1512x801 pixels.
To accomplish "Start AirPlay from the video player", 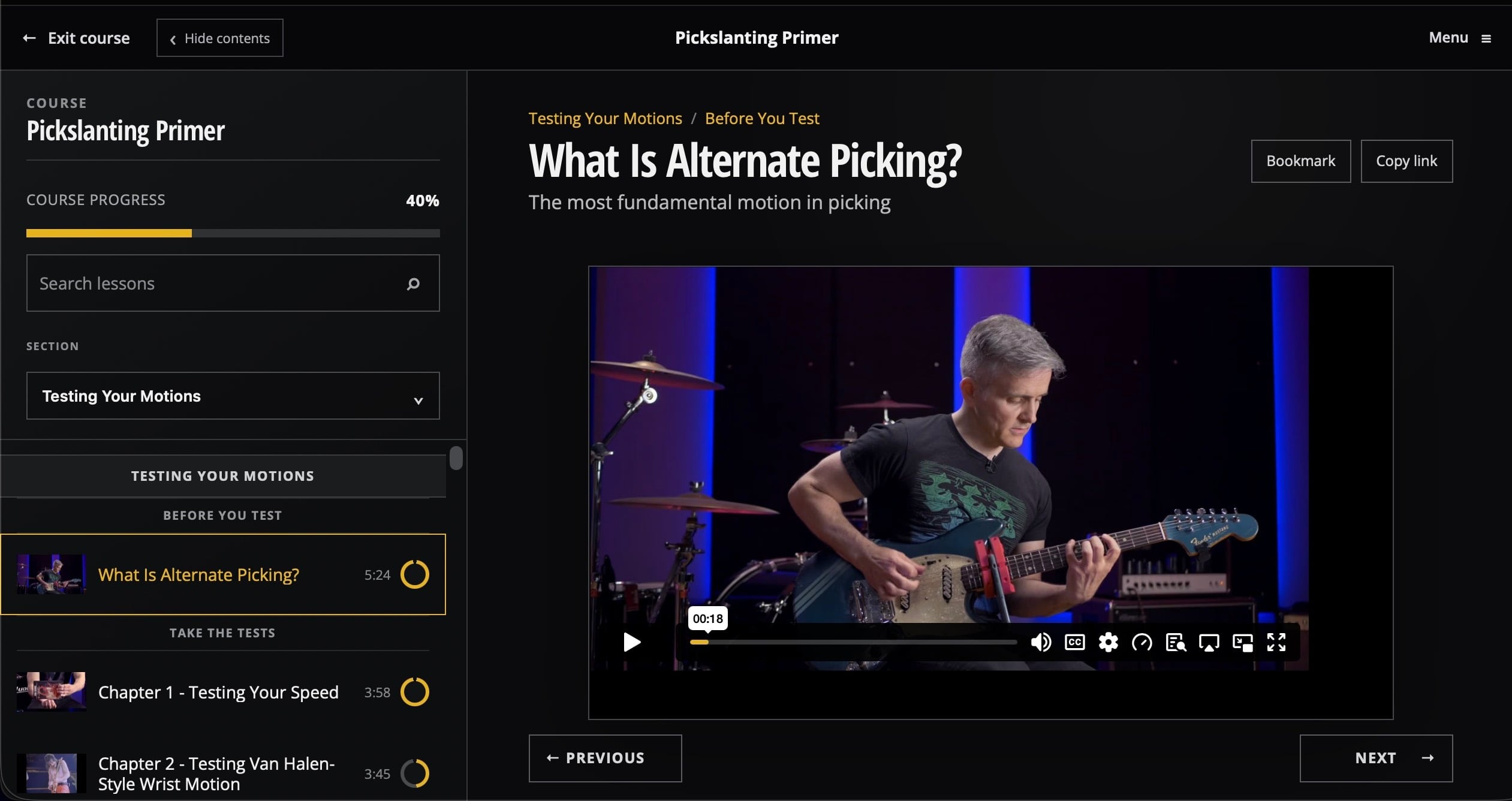I will (1209, 642).
